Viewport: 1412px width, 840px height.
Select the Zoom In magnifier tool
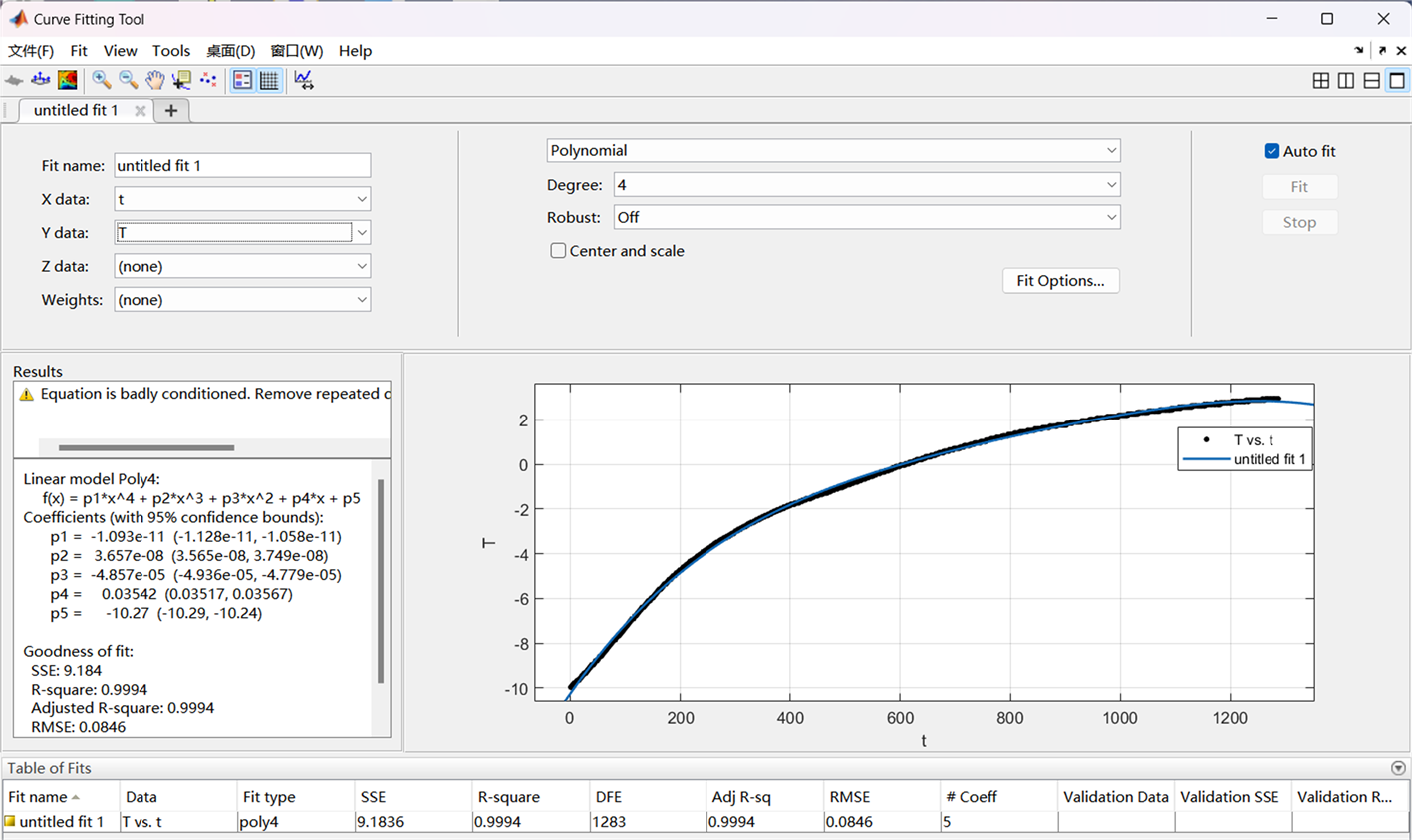click(x=101, y=80)
